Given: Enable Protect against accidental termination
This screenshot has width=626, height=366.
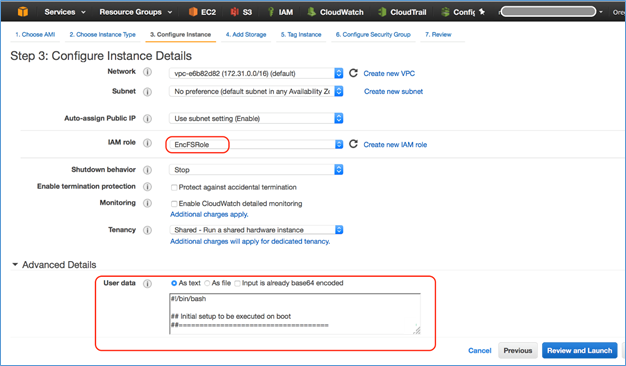Looking at the screenshot, I should tap(174, 187).
